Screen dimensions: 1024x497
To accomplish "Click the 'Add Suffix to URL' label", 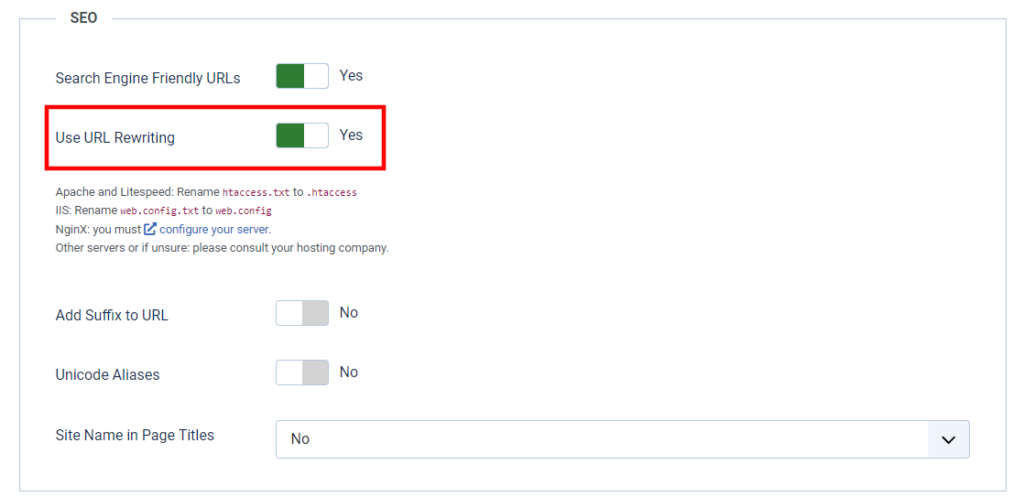I will pyautogui.click(x=112, y=315).
